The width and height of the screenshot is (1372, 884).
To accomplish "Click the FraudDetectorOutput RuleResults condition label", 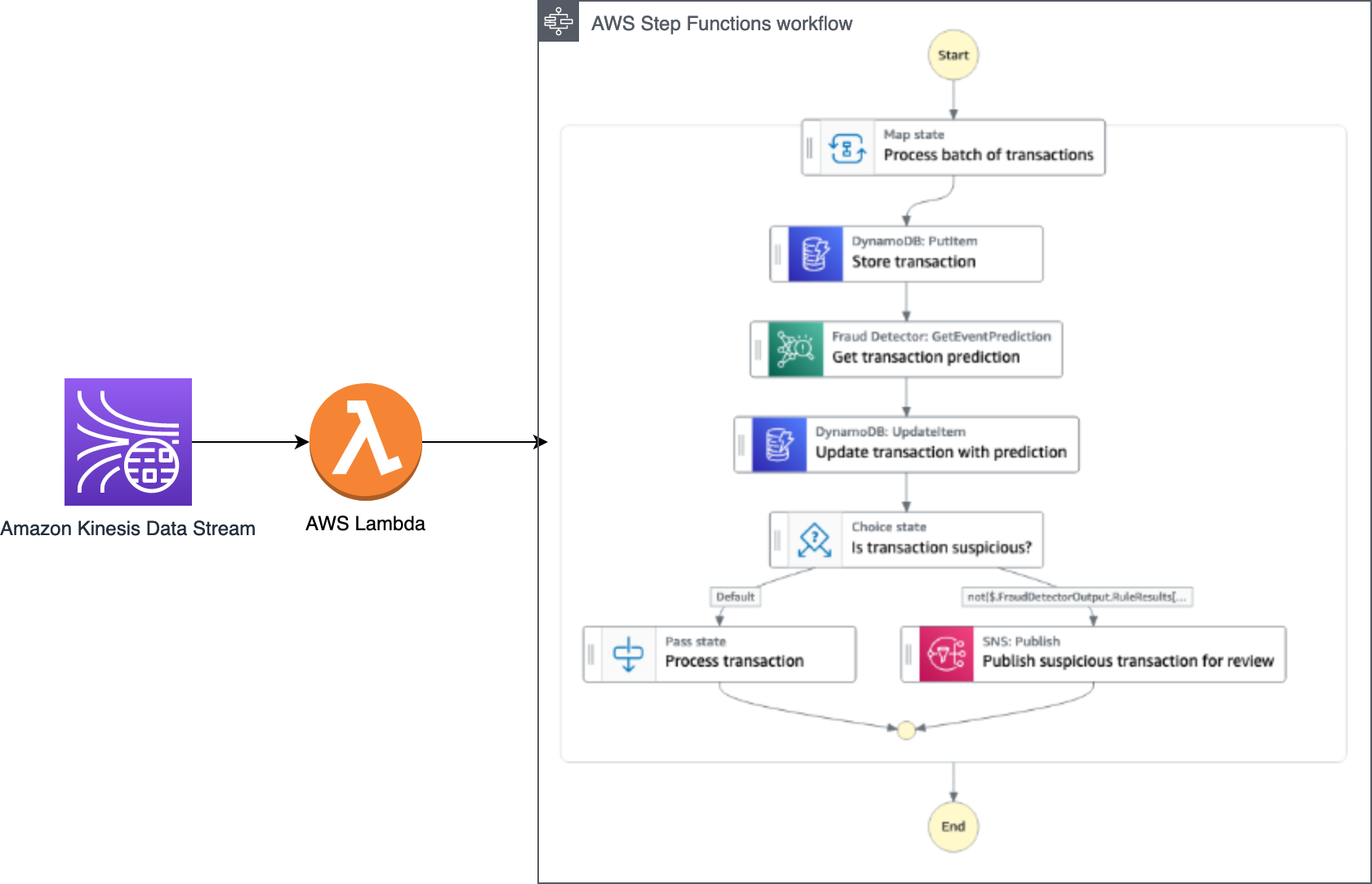I will pyautogui.click(x=1077, y=596).
